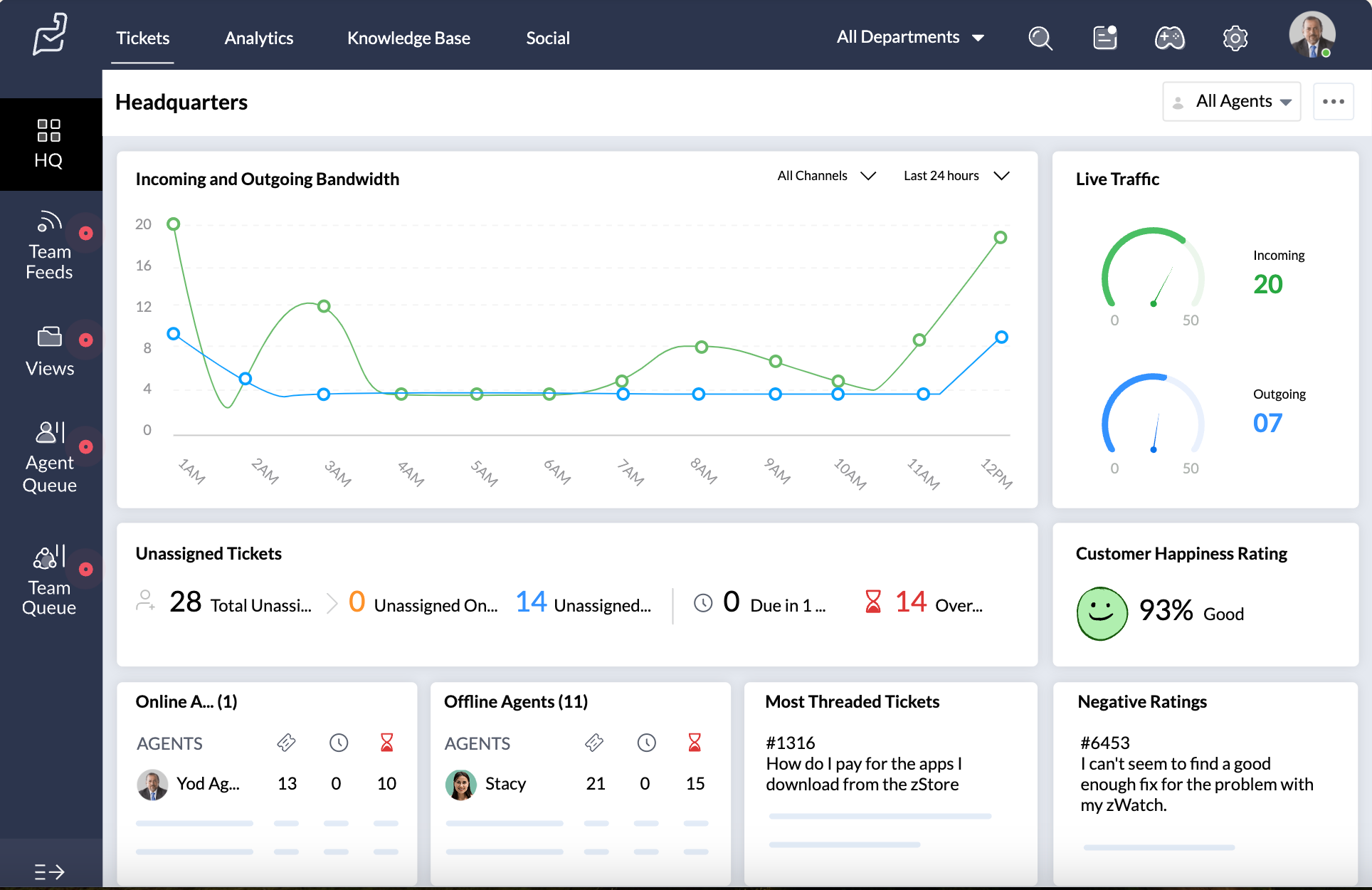Viewport: 1372px width, 890px height.
Task: Open the All Agents selector
Action: point(1231,101)
